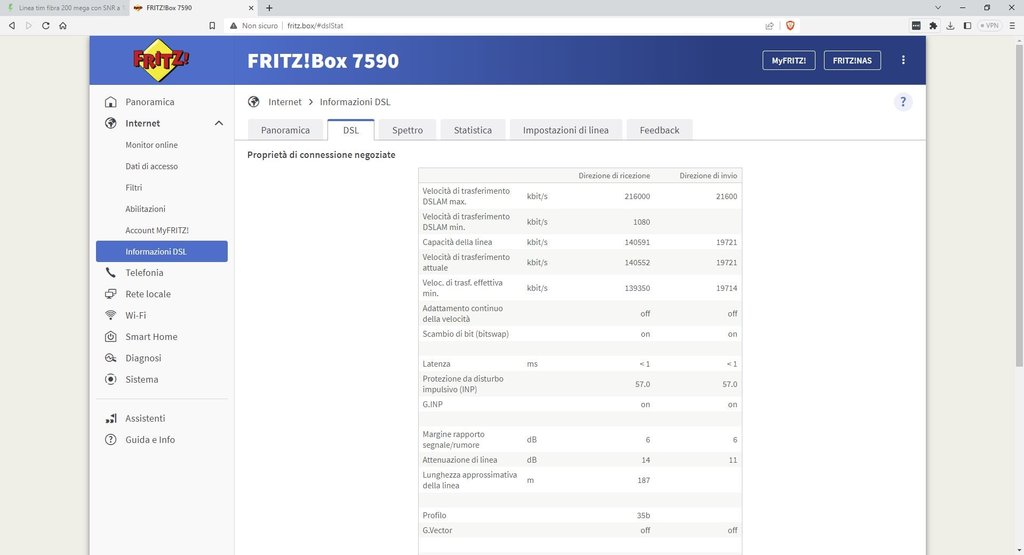
Task: Click the G.Vector row label
Action: coord(437,530)
